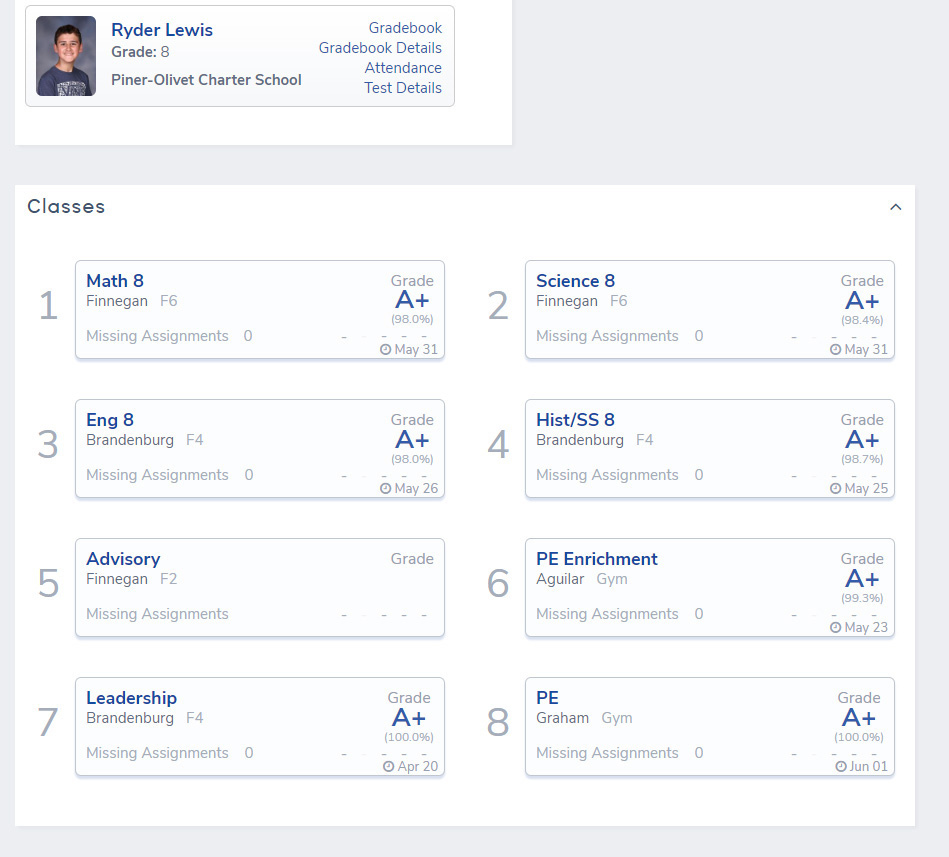Open Hist/SS 8 class link
This screenshot has width=949, height=857.
pos(575,420)
